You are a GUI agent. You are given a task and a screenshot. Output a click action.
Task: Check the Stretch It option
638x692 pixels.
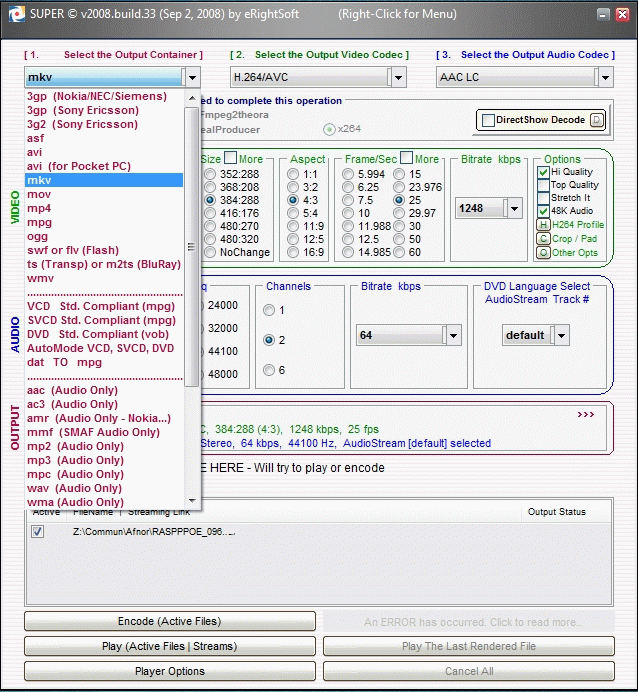pyautogui.click(x=543, y=198)
